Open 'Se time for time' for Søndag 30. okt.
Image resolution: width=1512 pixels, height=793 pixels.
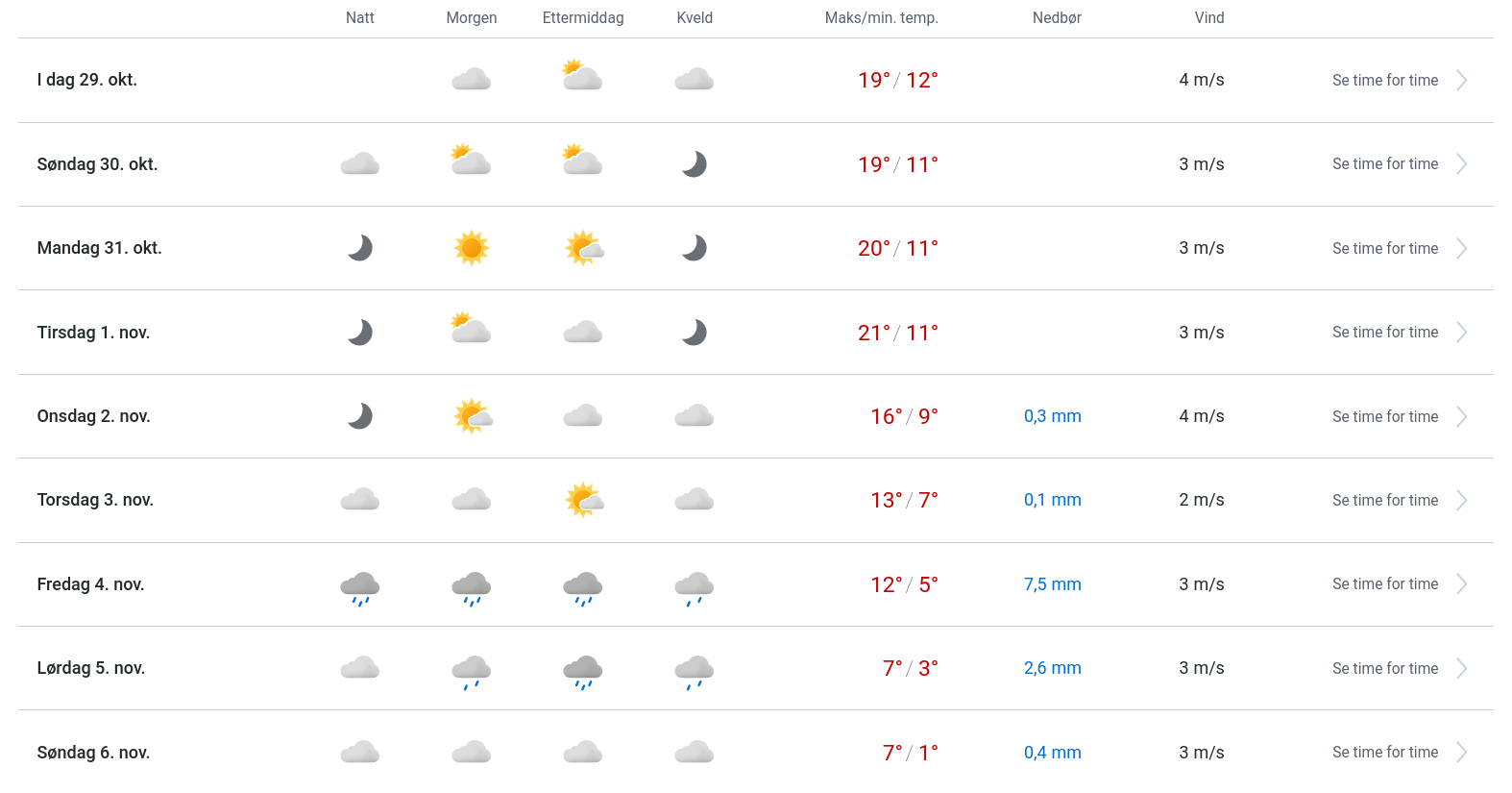pos(1385,164)
